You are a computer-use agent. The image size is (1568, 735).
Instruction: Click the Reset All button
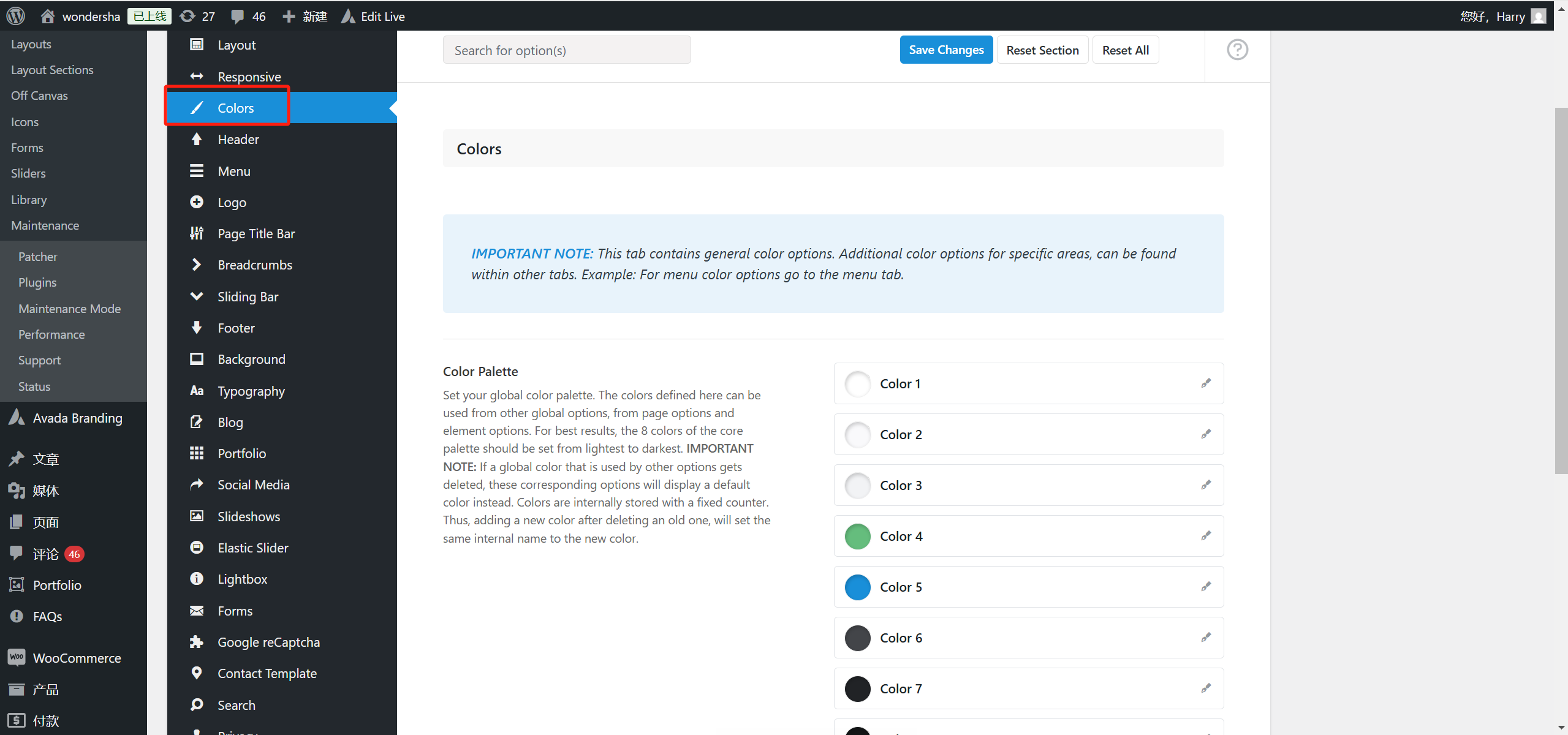click(1125, 50)
